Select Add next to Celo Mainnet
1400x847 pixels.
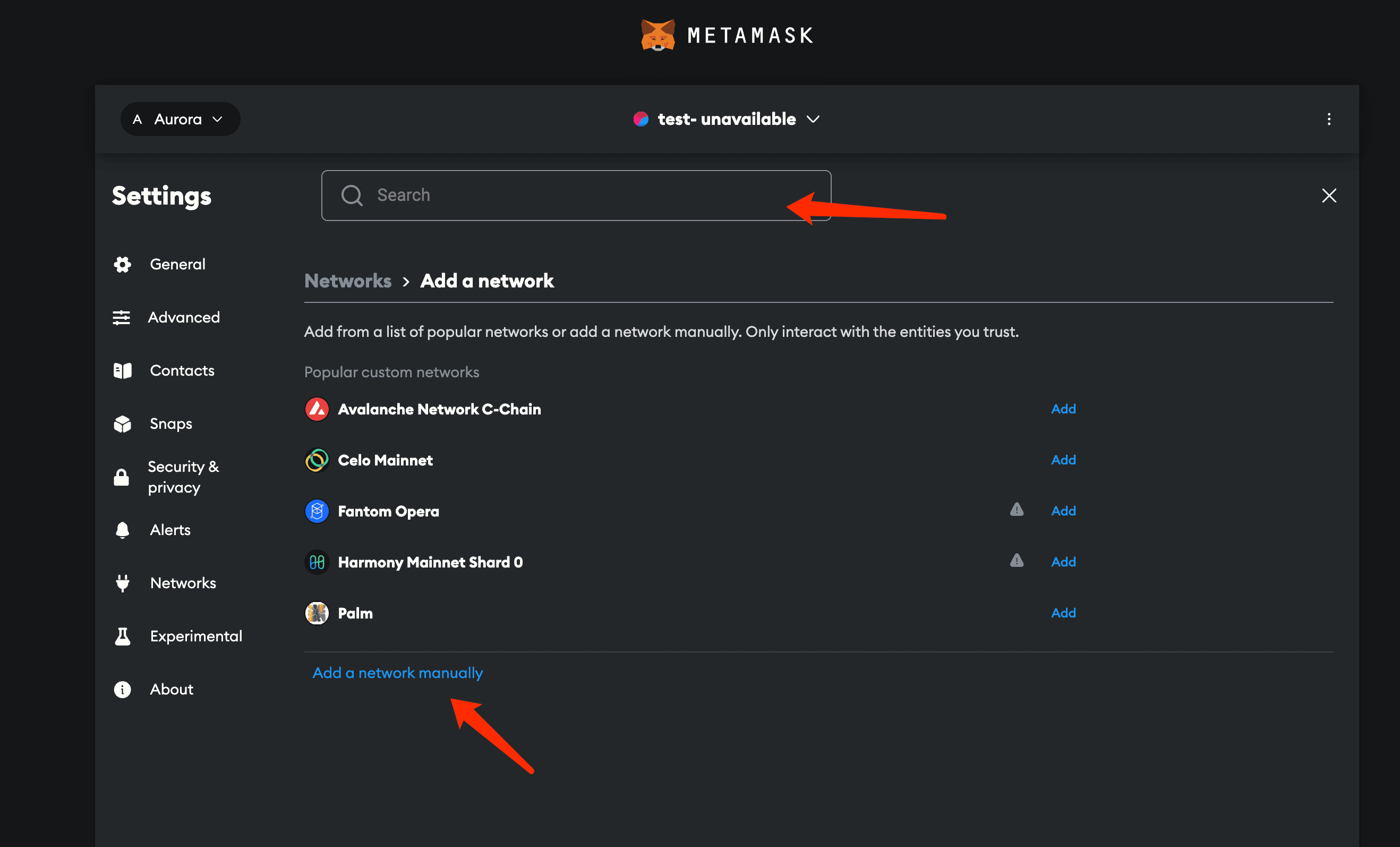coord(1063,460)
